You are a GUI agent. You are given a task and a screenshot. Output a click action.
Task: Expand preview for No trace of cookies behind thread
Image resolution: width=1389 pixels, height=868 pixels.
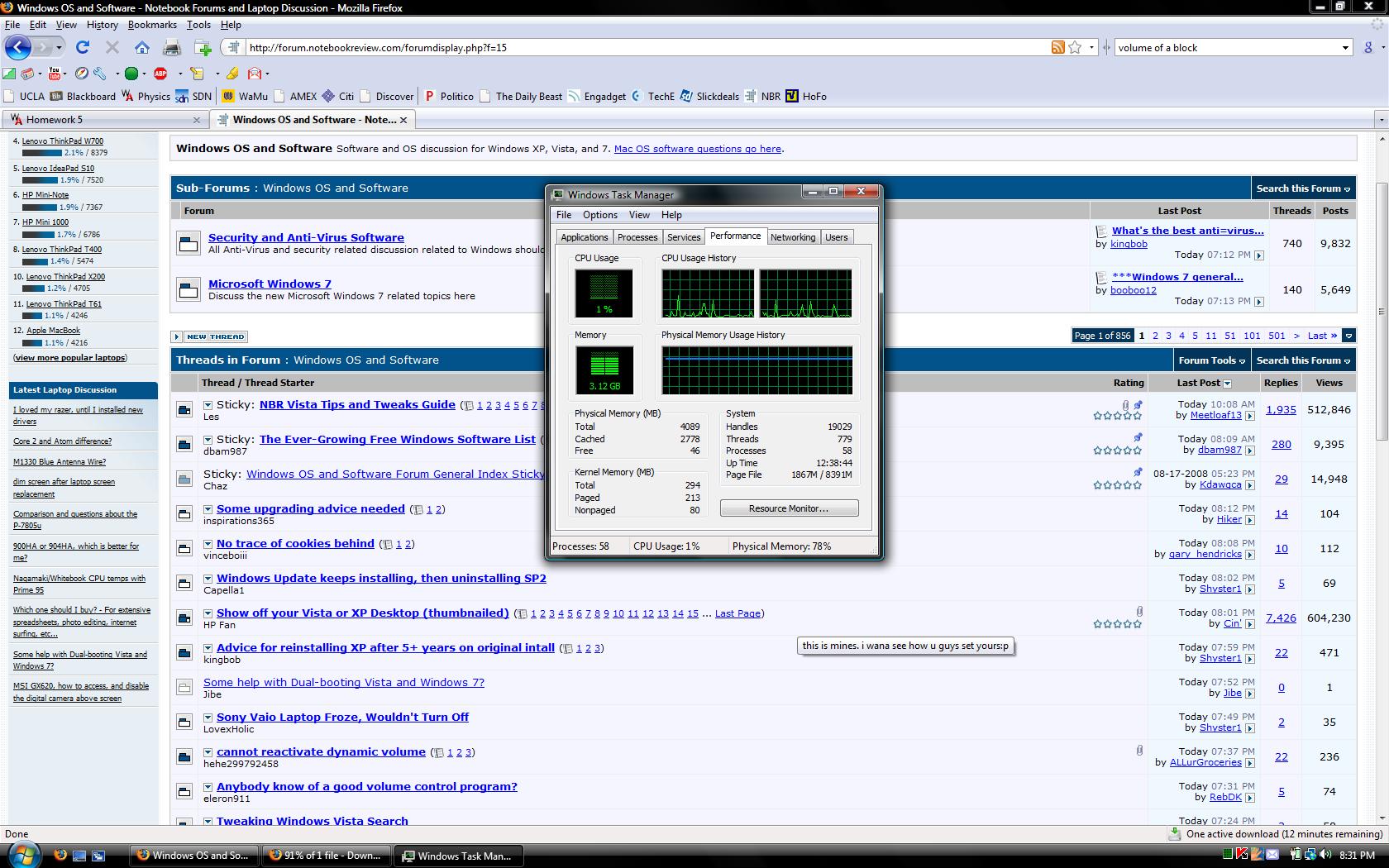[208, 545]
